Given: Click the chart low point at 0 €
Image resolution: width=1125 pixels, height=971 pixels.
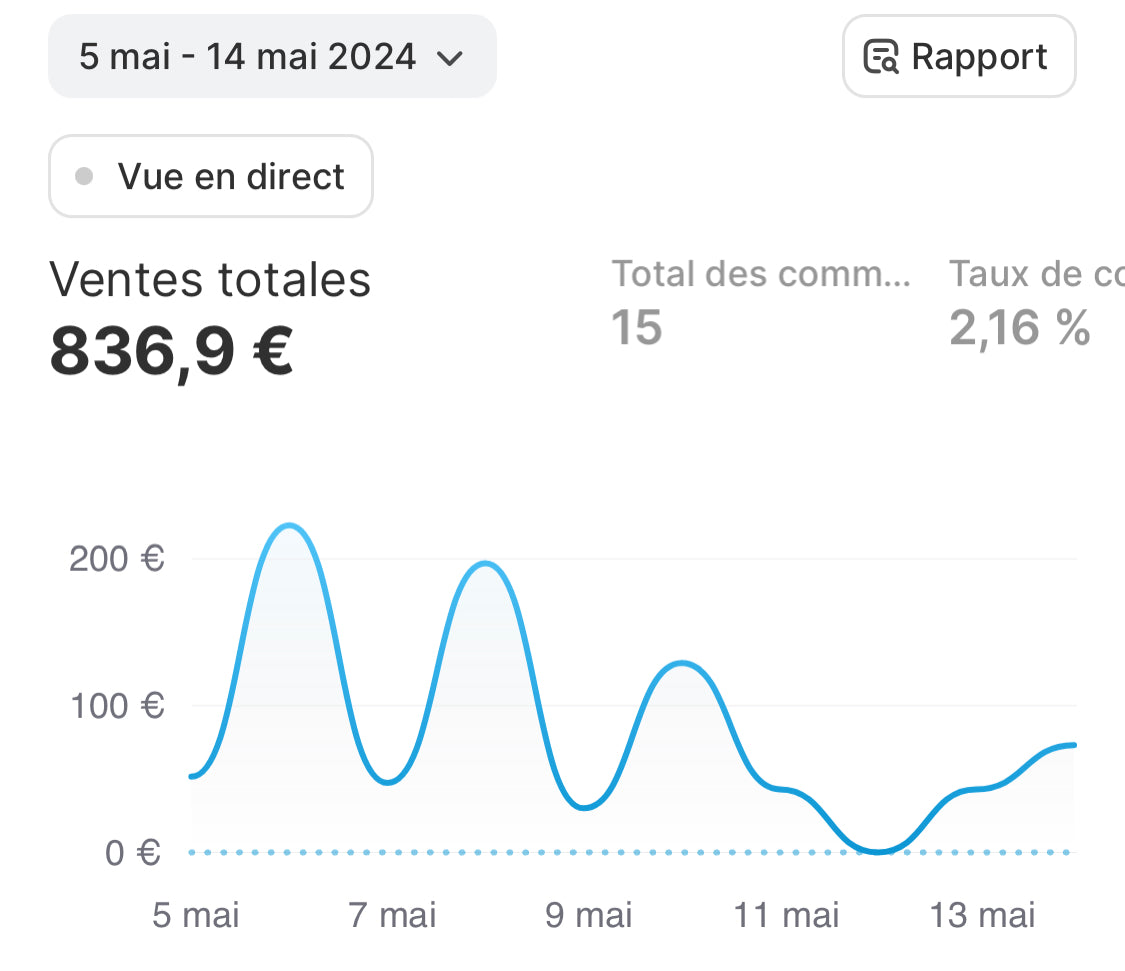Looking at the screenshot, I should pos(878,852).
